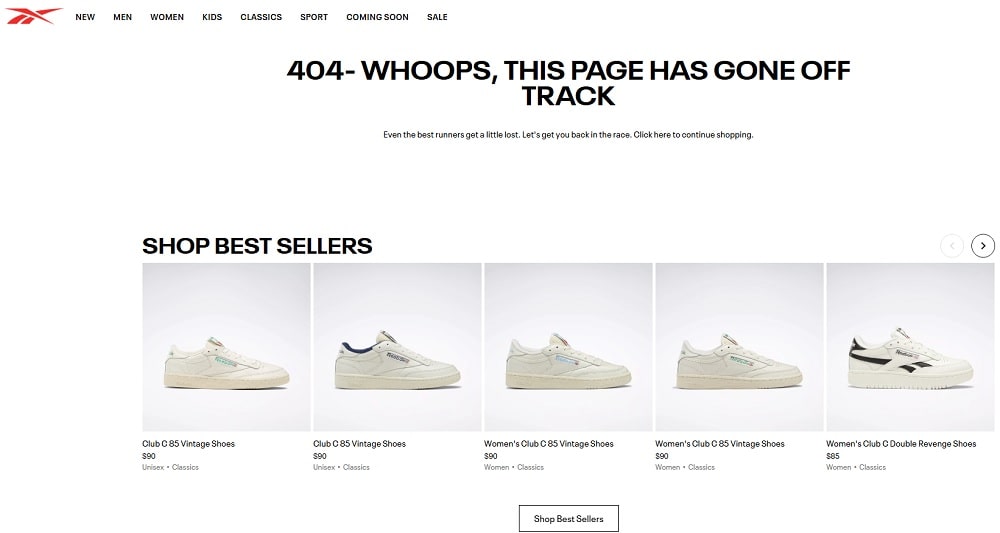The image size is (1000, 533).
Task: Click the previous carousel arrow
Action: [x=952, y=245]
